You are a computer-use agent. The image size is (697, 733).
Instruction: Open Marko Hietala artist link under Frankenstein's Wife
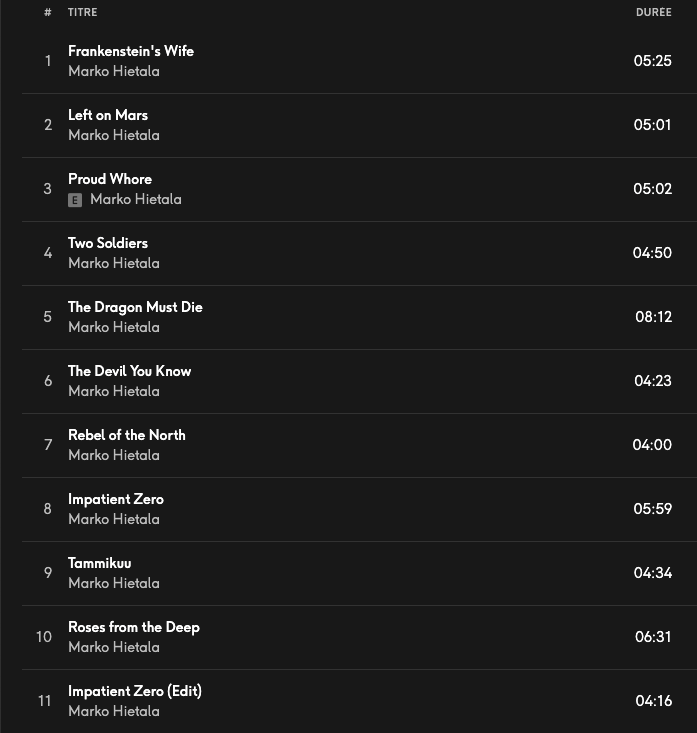[113, 72]
